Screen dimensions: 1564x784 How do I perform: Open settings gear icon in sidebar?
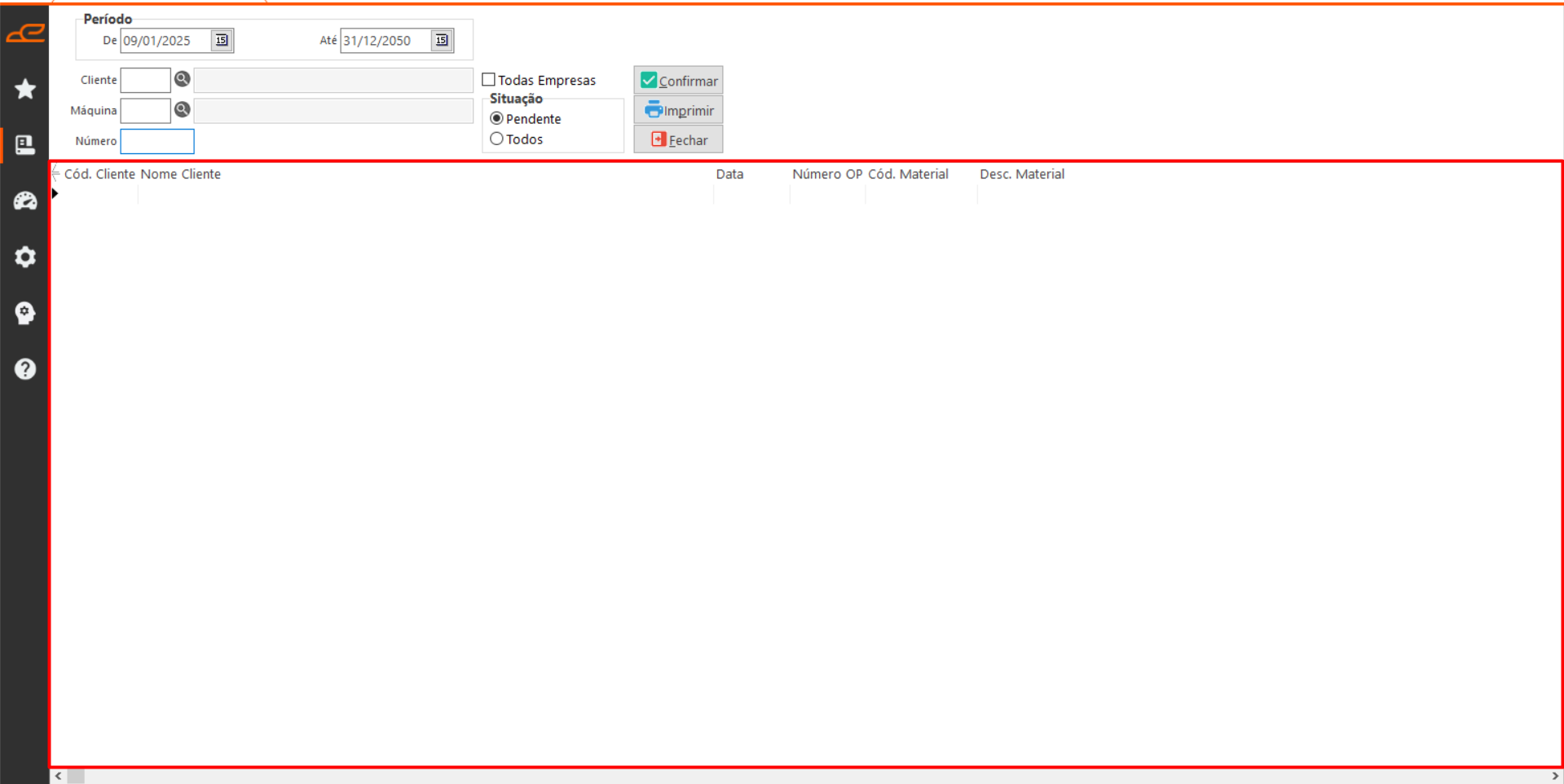click(x=25, y=257)
